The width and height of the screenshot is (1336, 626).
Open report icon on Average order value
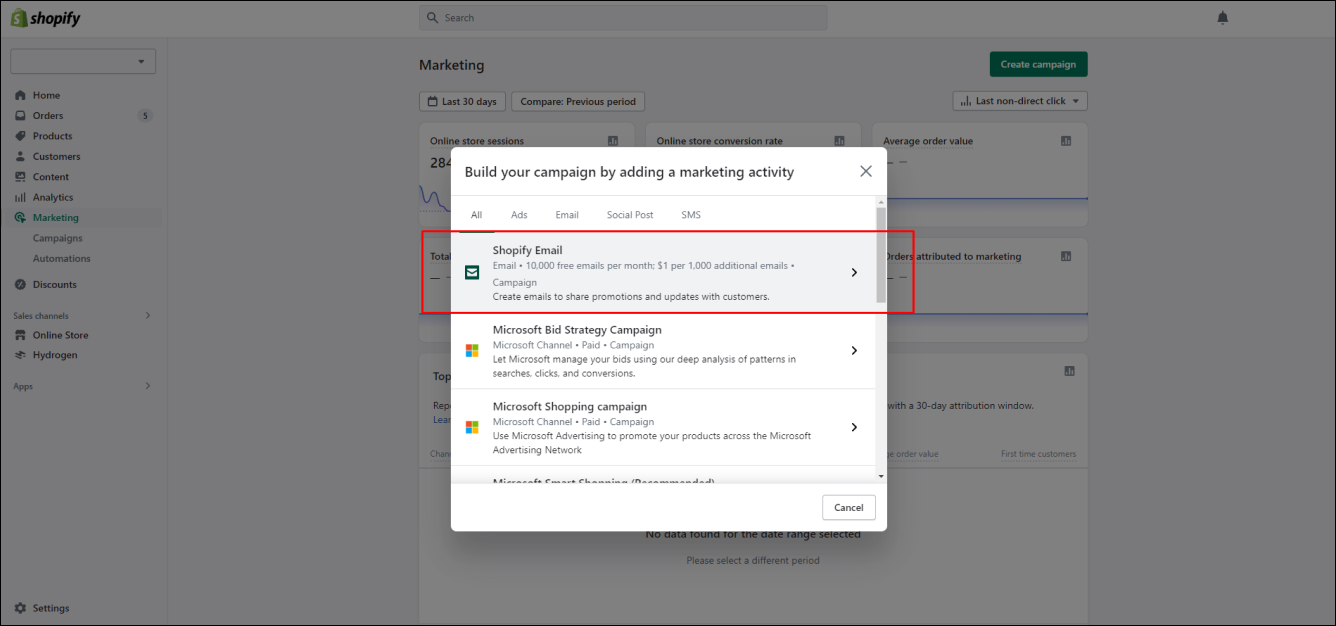coord(1066,141)
